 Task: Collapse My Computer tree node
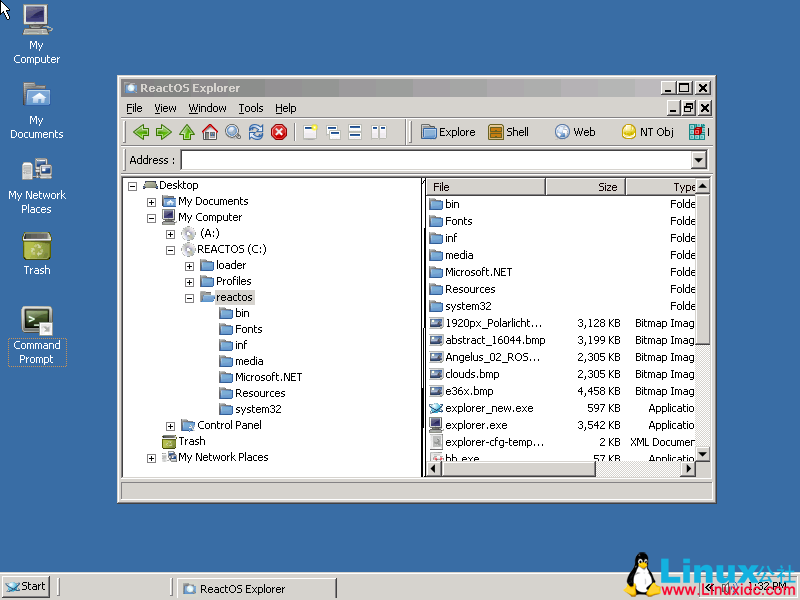pos(152,218)
